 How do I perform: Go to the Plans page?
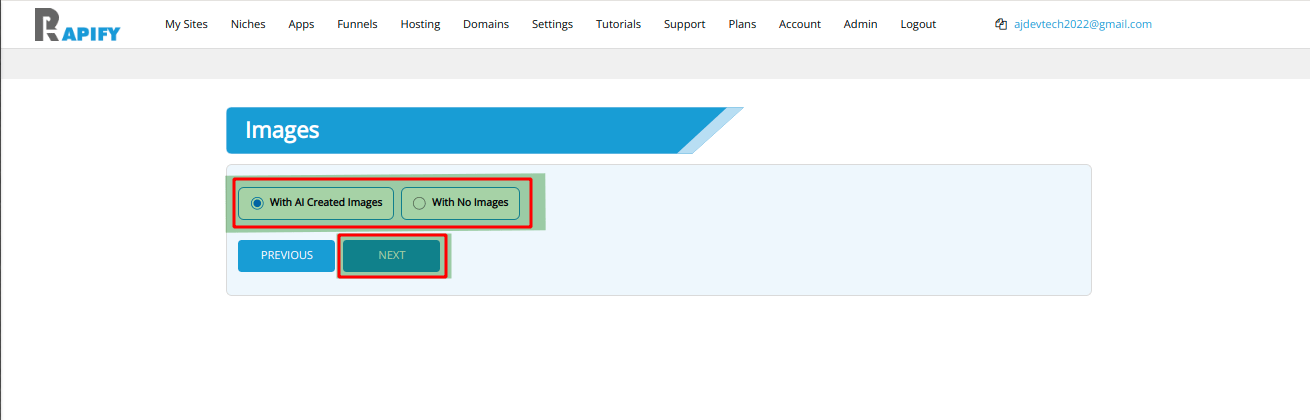742,24
